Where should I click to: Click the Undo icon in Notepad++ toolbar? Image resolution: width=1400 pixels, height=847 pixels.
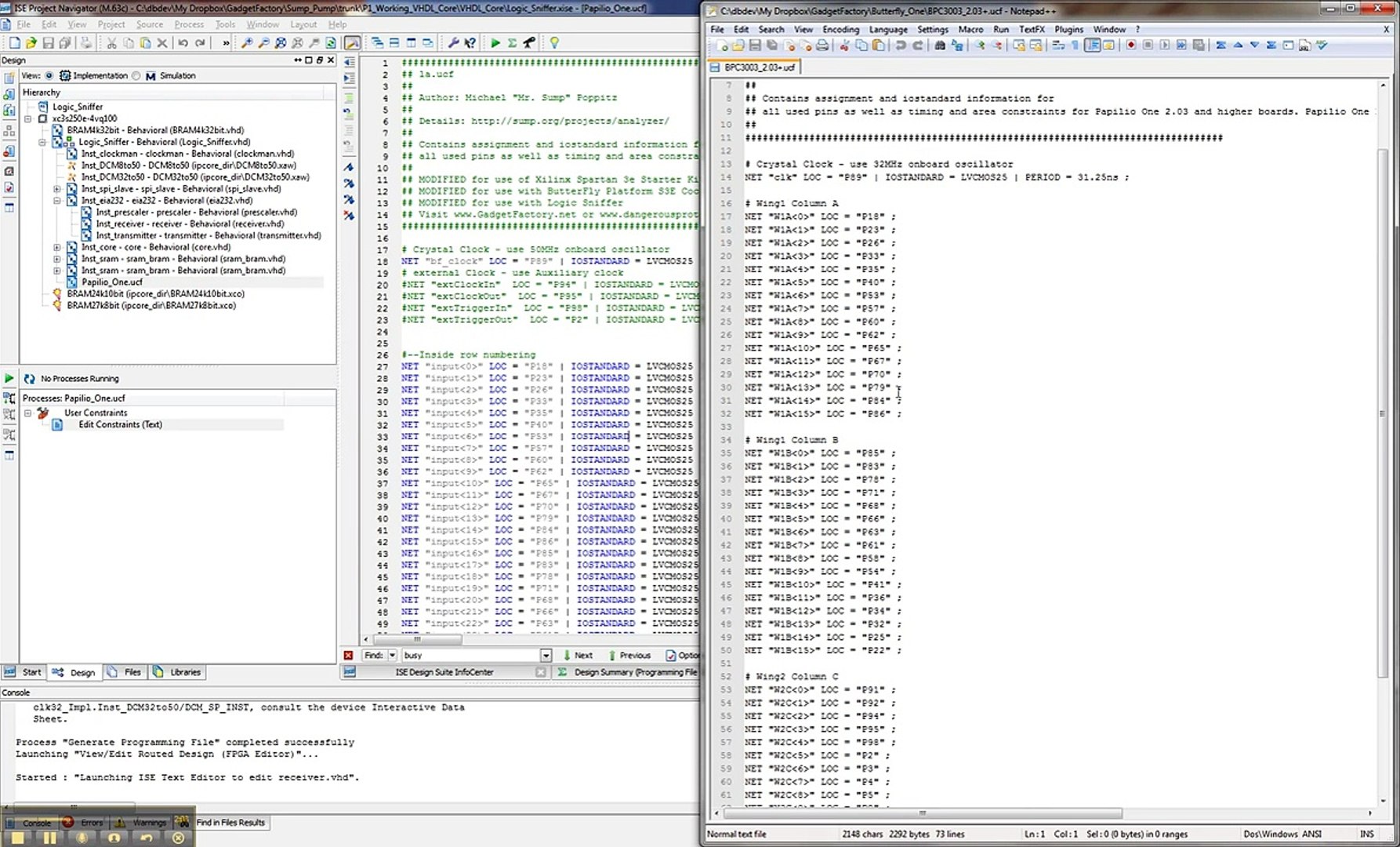pos(901,45)
